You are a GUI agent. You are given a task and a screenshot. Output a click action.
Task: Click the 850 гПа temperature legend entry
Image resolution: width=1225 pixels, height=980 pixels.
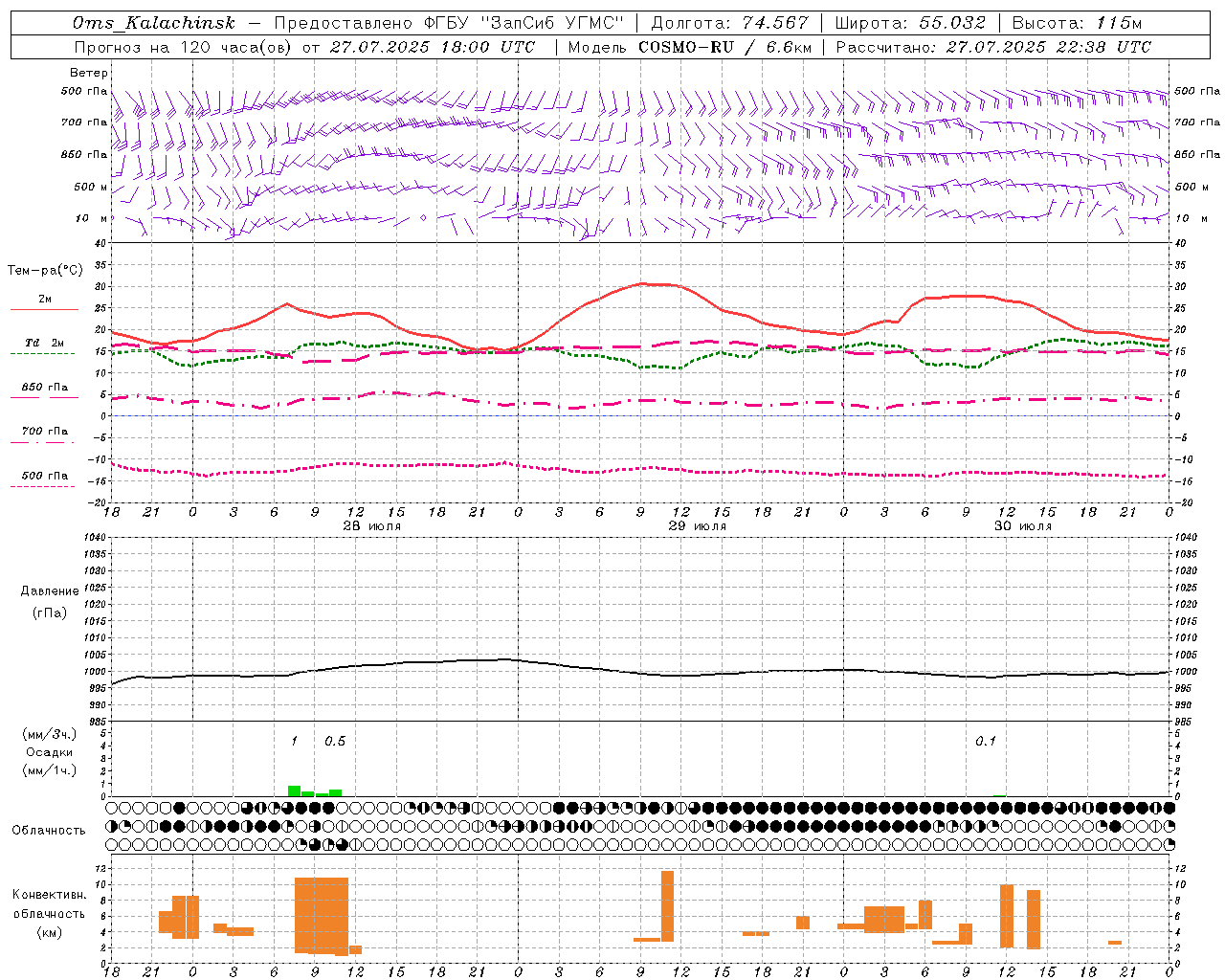coord(45,388)
